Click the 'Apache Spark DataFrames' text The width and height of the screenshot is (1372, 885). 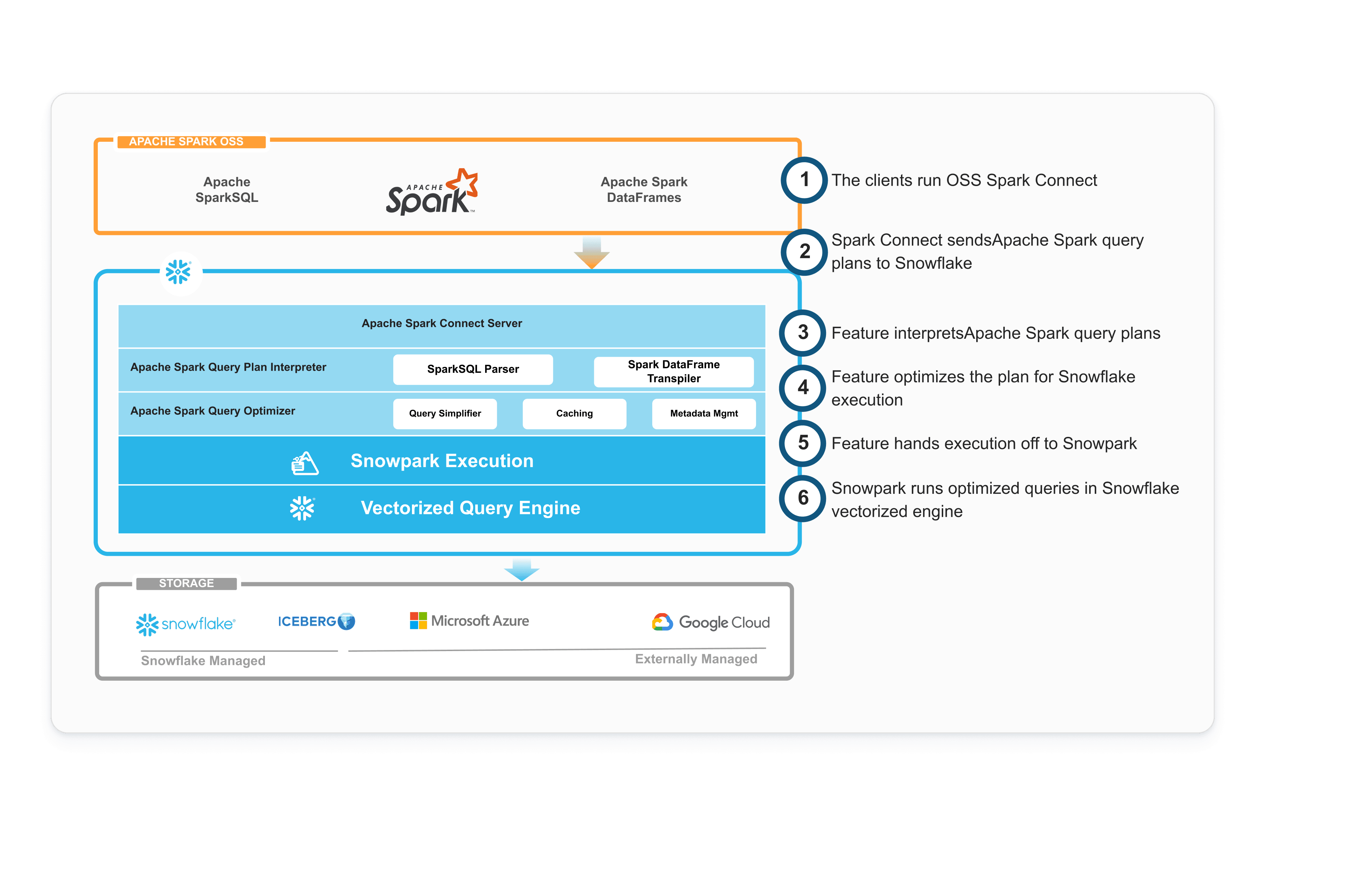pos(644,190)
